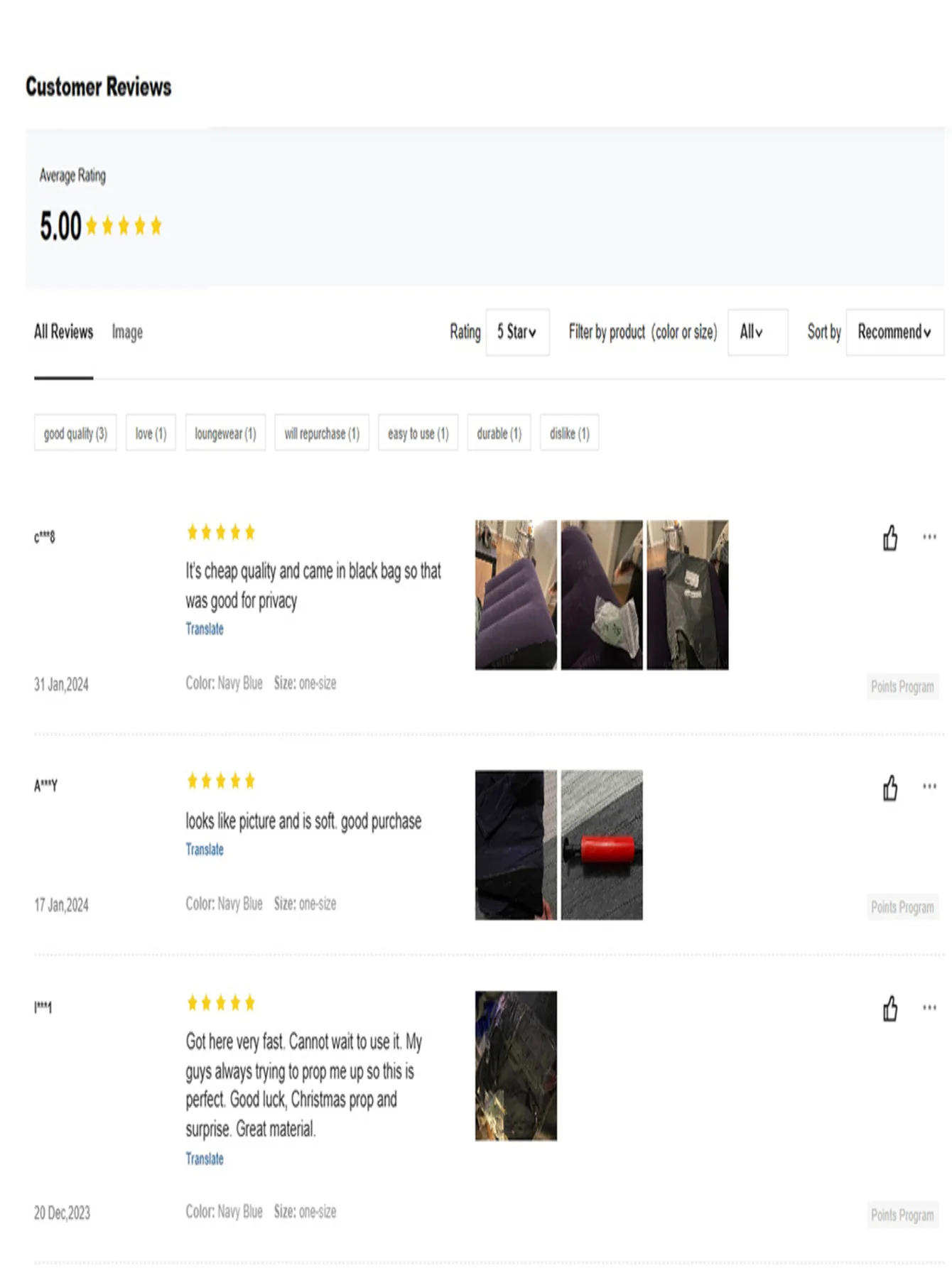Thumbs up the review by l***1

pyautogui.click(x=890, y=1009)
